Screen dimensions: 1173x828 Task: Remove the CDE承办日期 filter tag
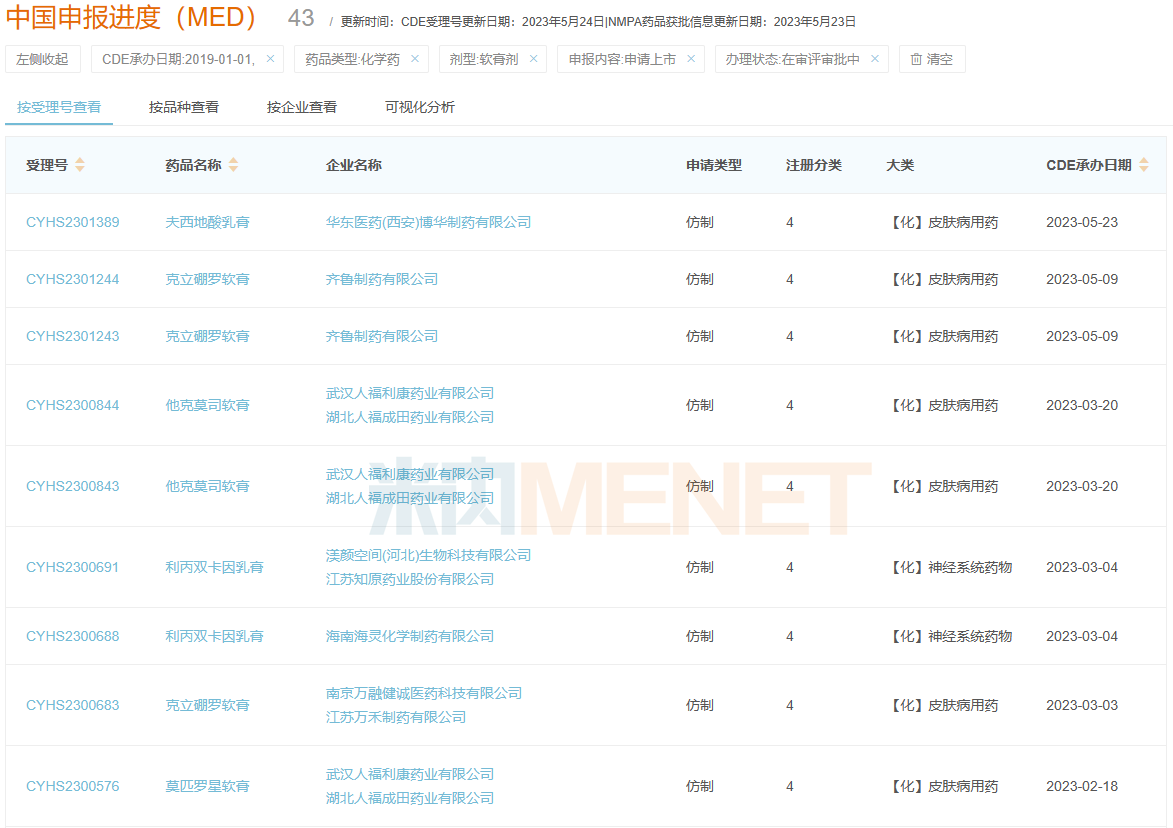tap(270, 59)
